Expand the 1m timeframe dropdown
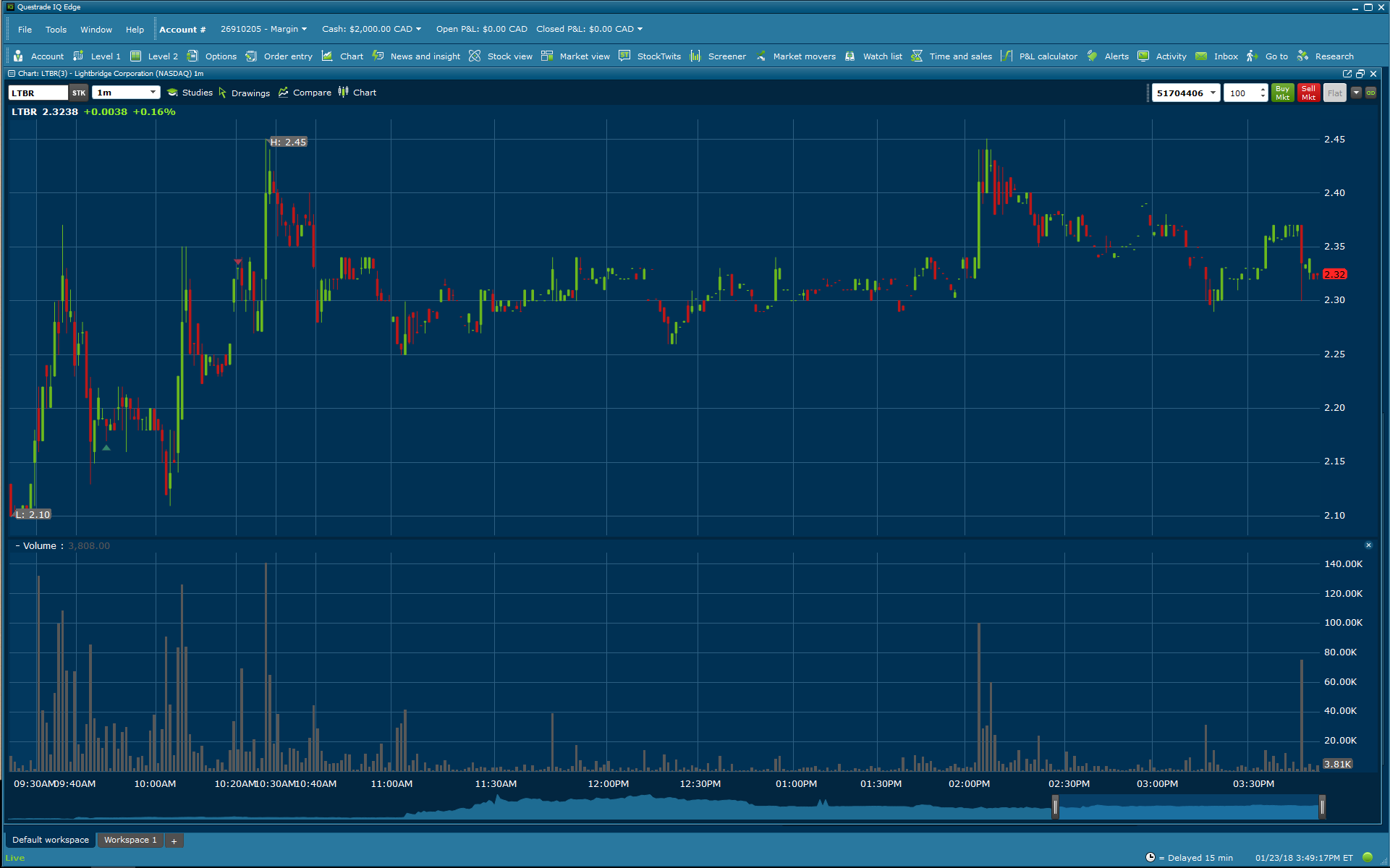The height and width of the screenshot is (868, 1390). [153, 93]
